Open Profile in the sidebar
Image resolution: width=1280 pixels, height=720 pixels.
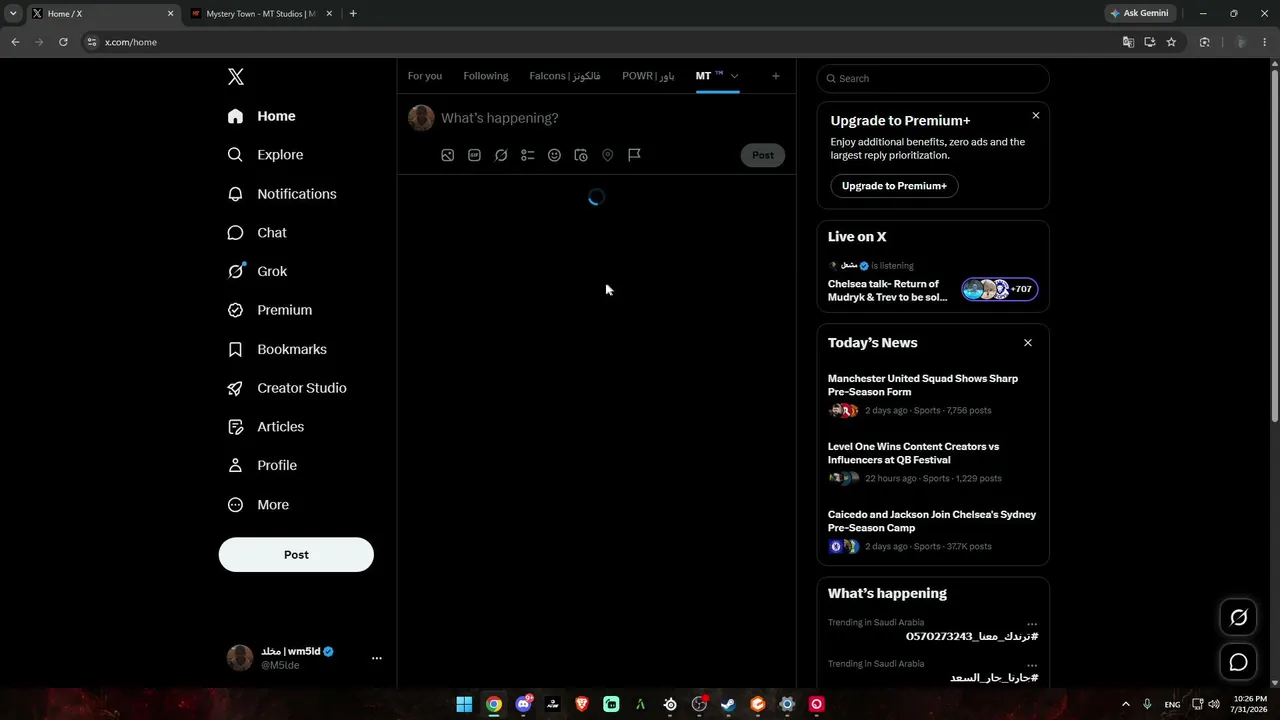262,465
